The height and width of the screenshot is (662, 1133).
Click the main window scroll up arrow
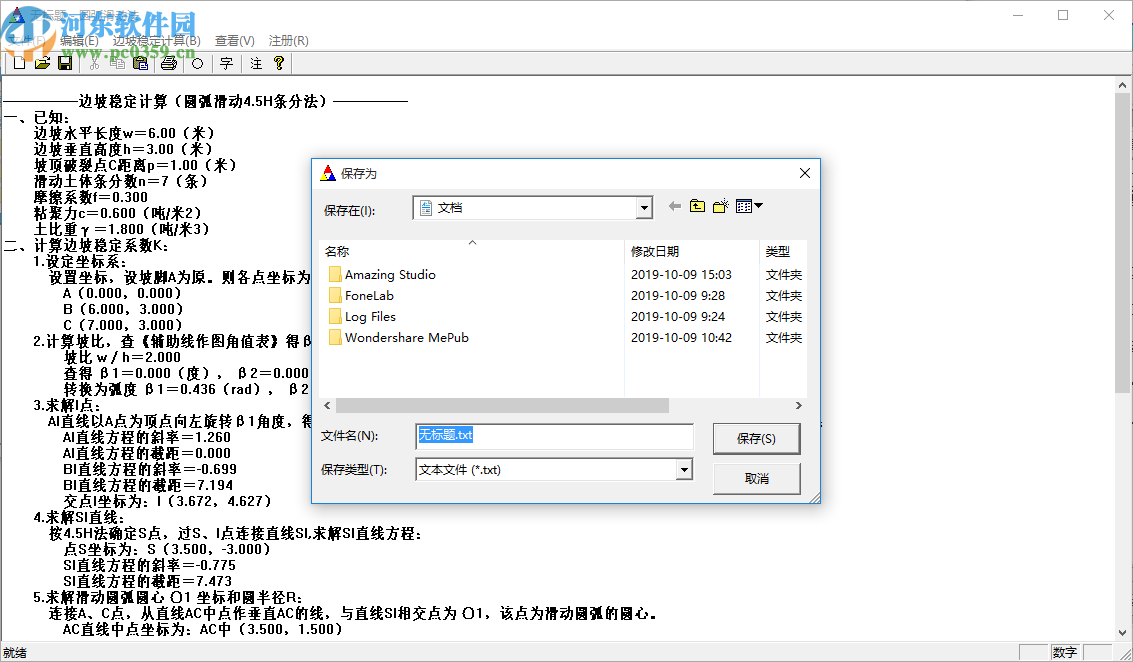coord(1123,85)
